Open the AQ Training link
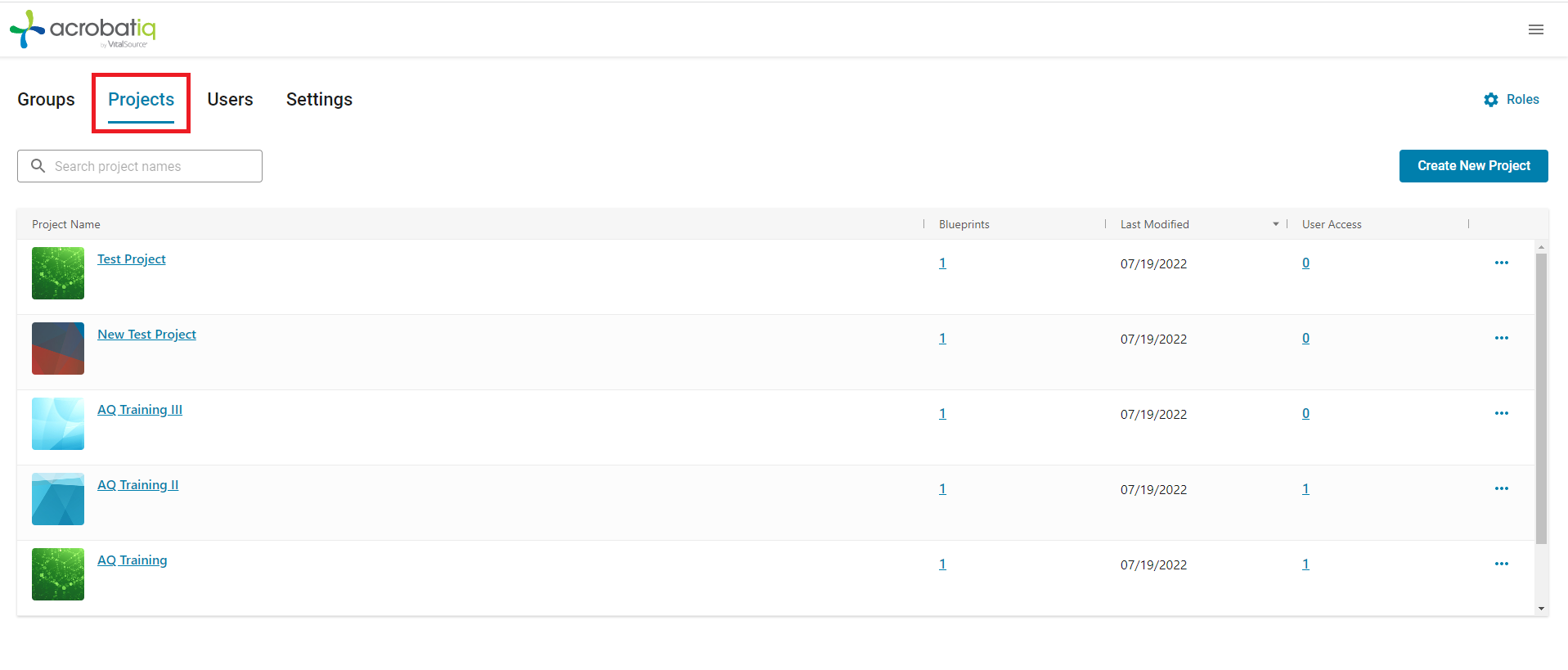 (x=132, y=560)
